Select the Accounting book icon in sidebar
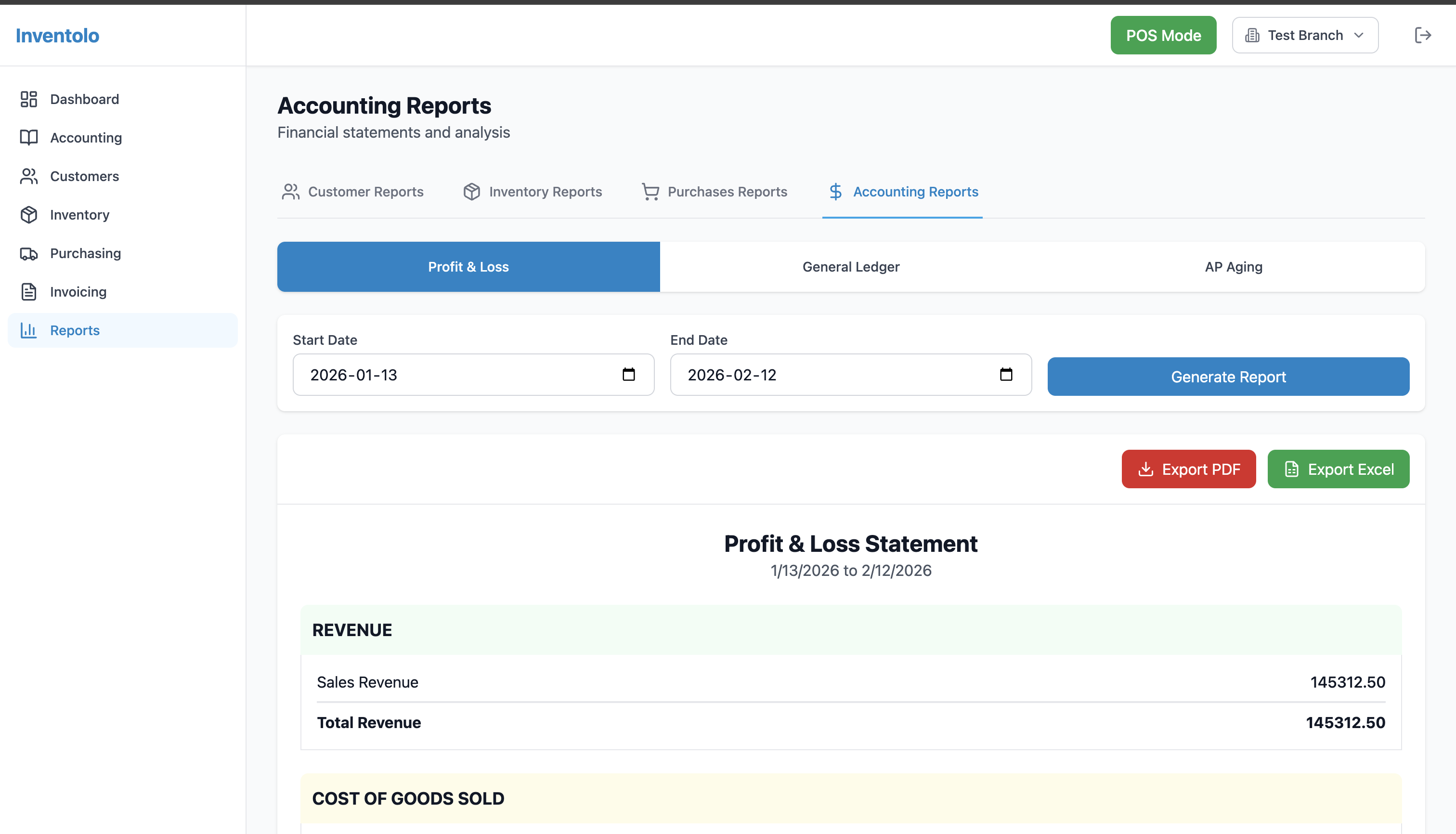Screen dimensions: 1456x834 point(29,137)
